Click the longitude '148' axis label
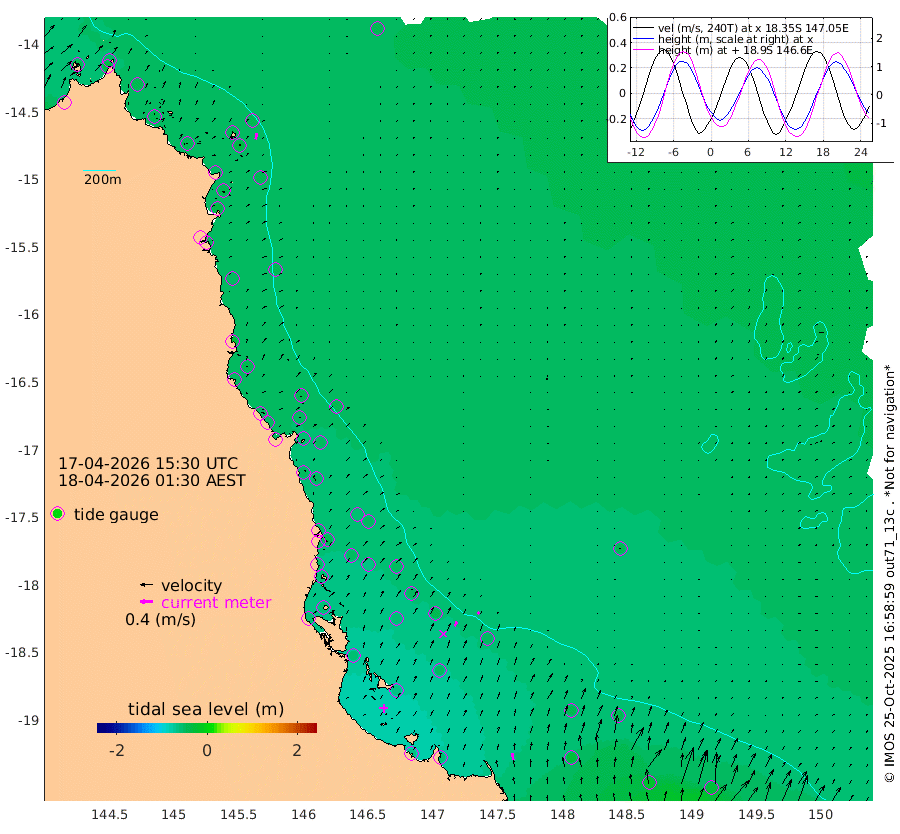Image resolution: width=900 pixels, height=834 pixels. [562, 814]
